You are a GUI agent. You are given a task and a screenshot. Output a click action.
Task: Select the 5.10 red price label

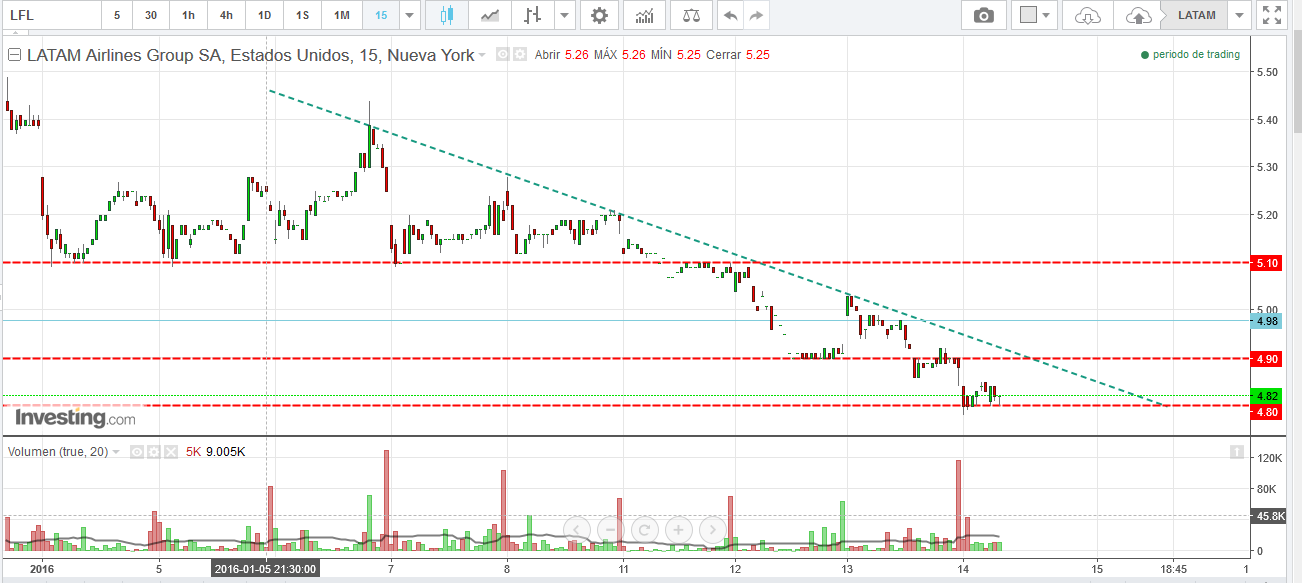[x=1268, y=263]
